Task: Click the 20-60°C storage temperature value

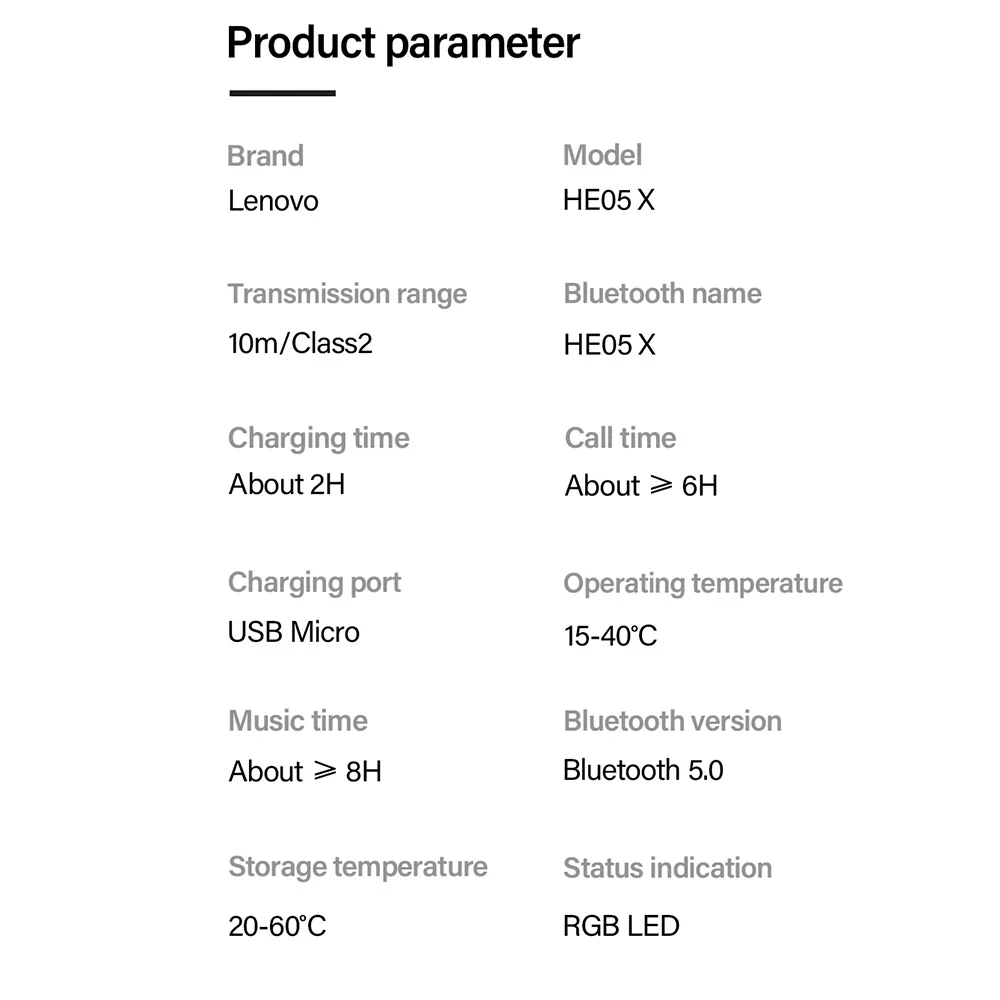Action: [277, 926]
